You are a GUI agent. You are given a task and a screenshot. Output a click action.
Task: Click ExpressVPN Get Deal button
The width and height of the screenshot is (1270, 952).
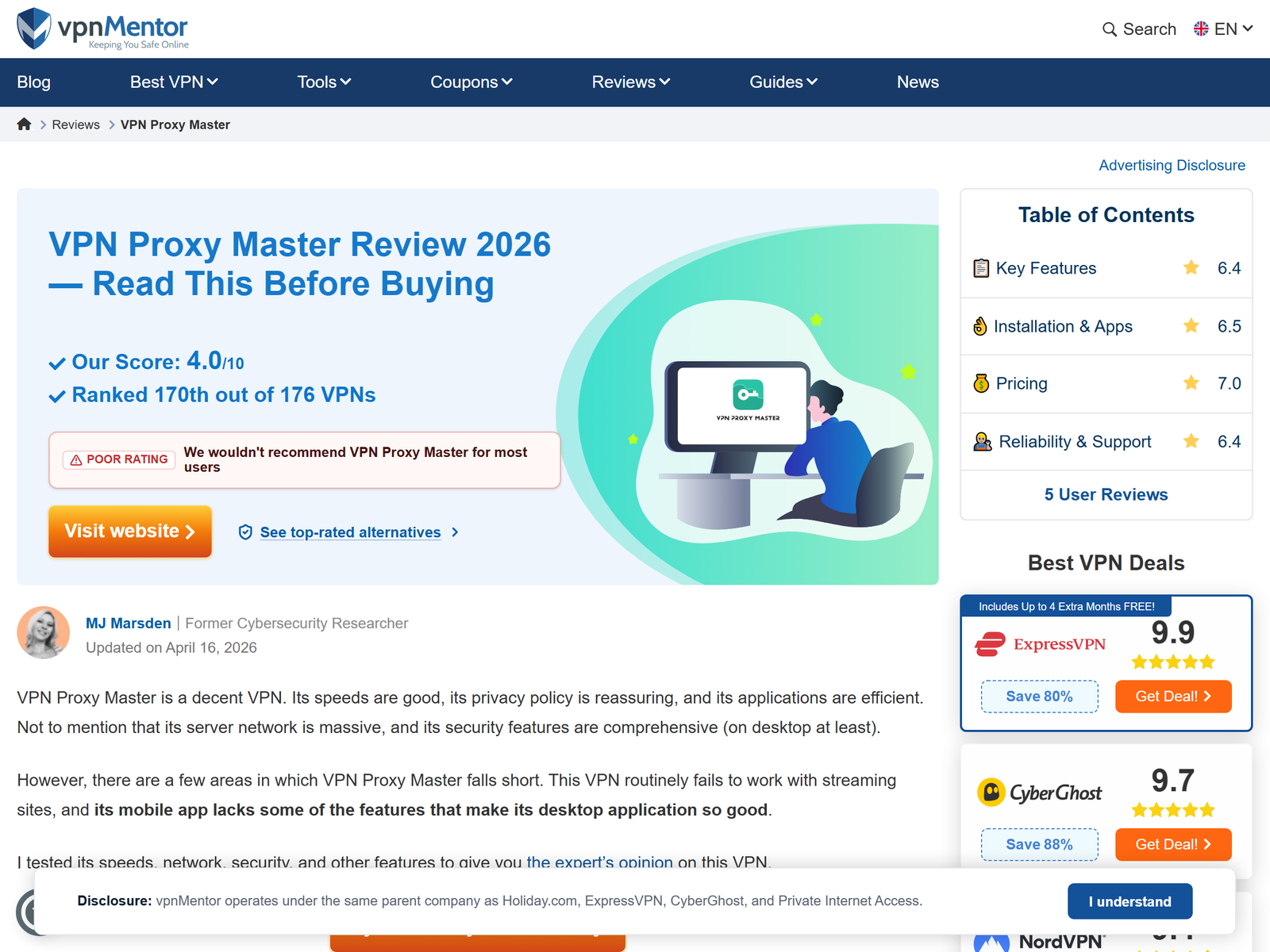coord(1173,697)
